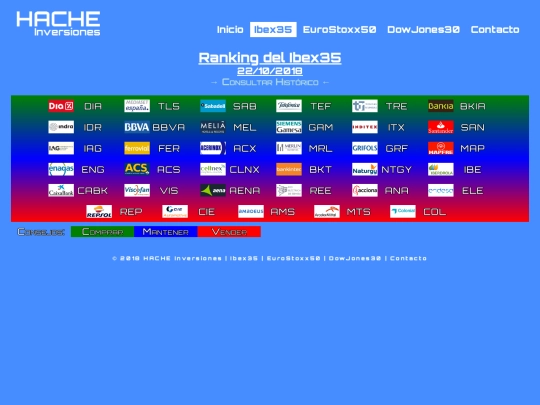Click the Viscofan logo
The height and width of the screenshot is (405, 540).
click(137, 190)
